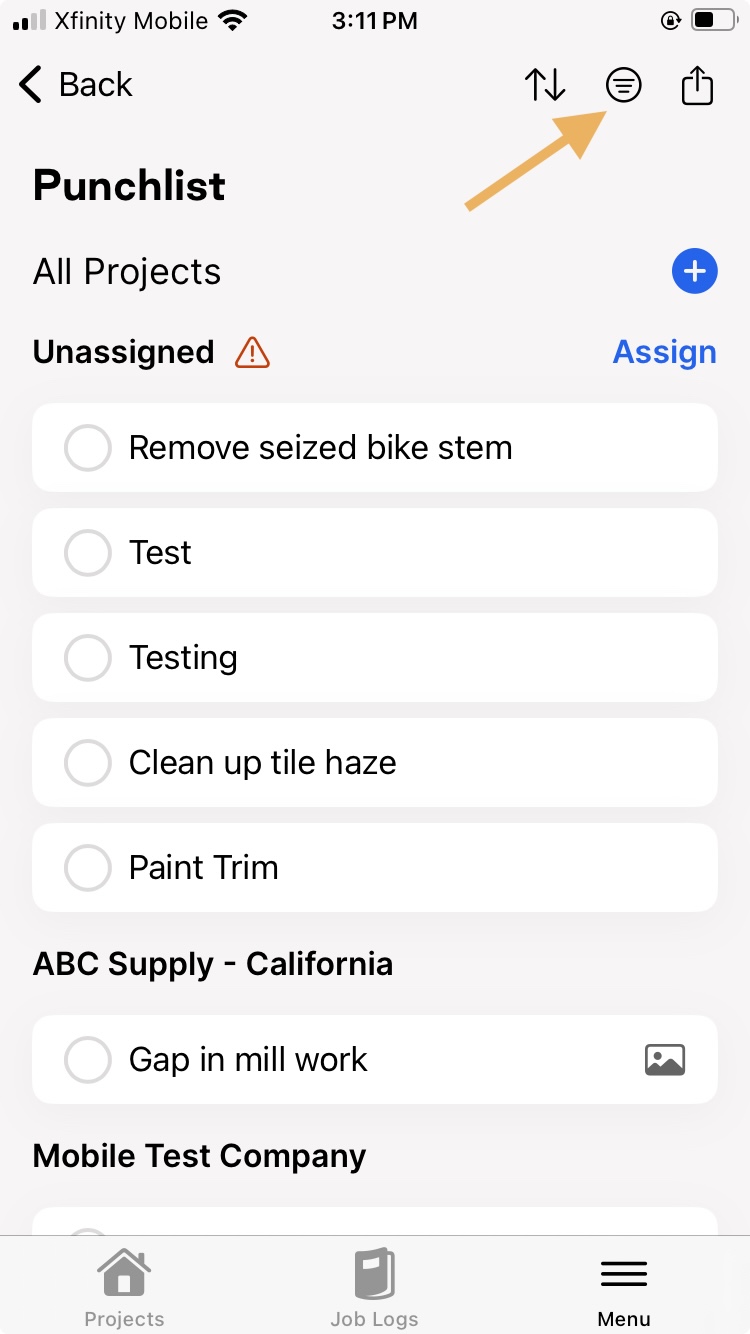Tap the blue plus add button
This screenshot has height=1334, width=750.
[694, 271]
